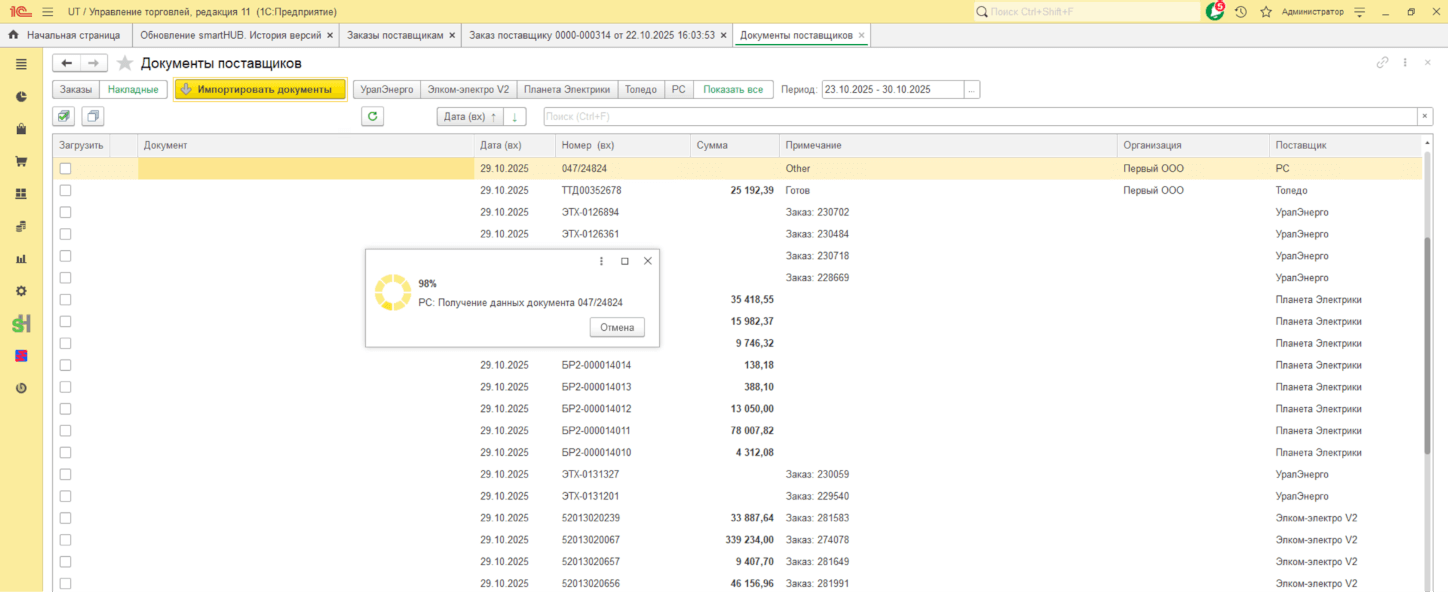Image resolution: width=1448 pixels, height=592 pixels.
Task: Copy link using the chain icon
Action: tap(1382, 62)
